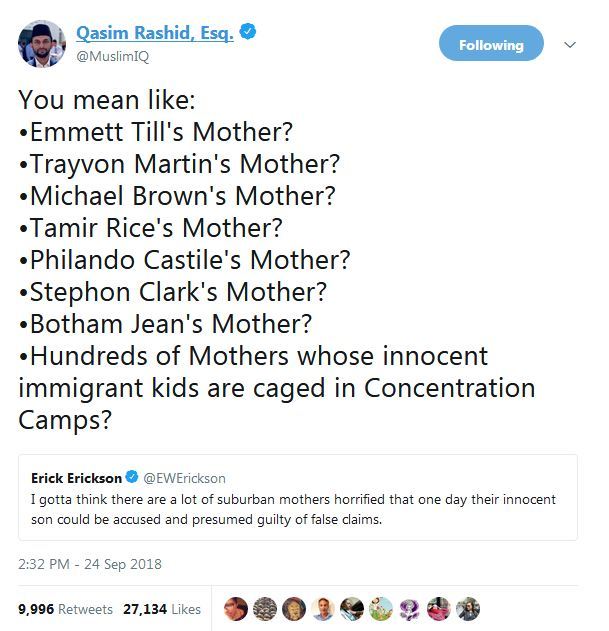
Task: Click Erick Erickson's verified badge
Action: [x=131, y=478]
